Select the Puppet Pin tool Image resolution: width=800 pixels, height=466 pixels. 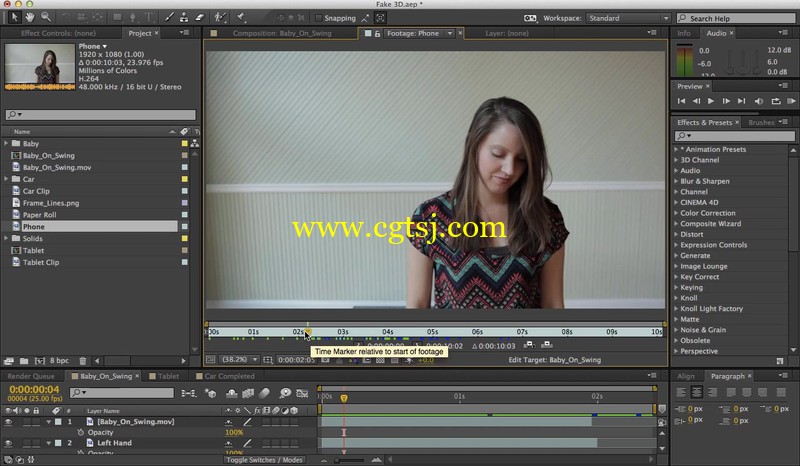click(x=240, y=17)
